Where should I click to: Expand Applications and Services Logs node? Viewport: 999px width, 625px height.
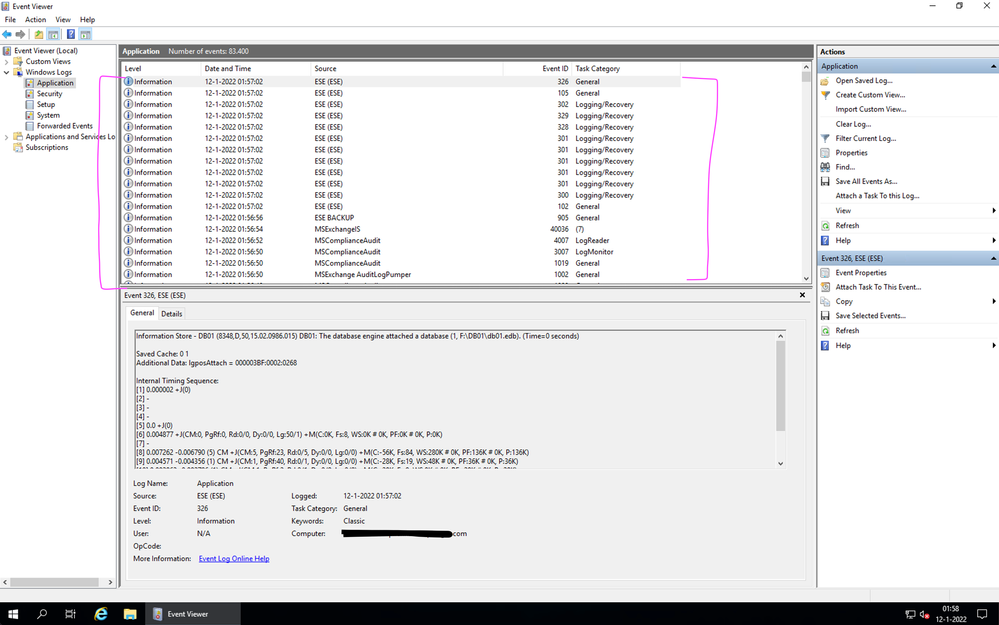(6, 137)
